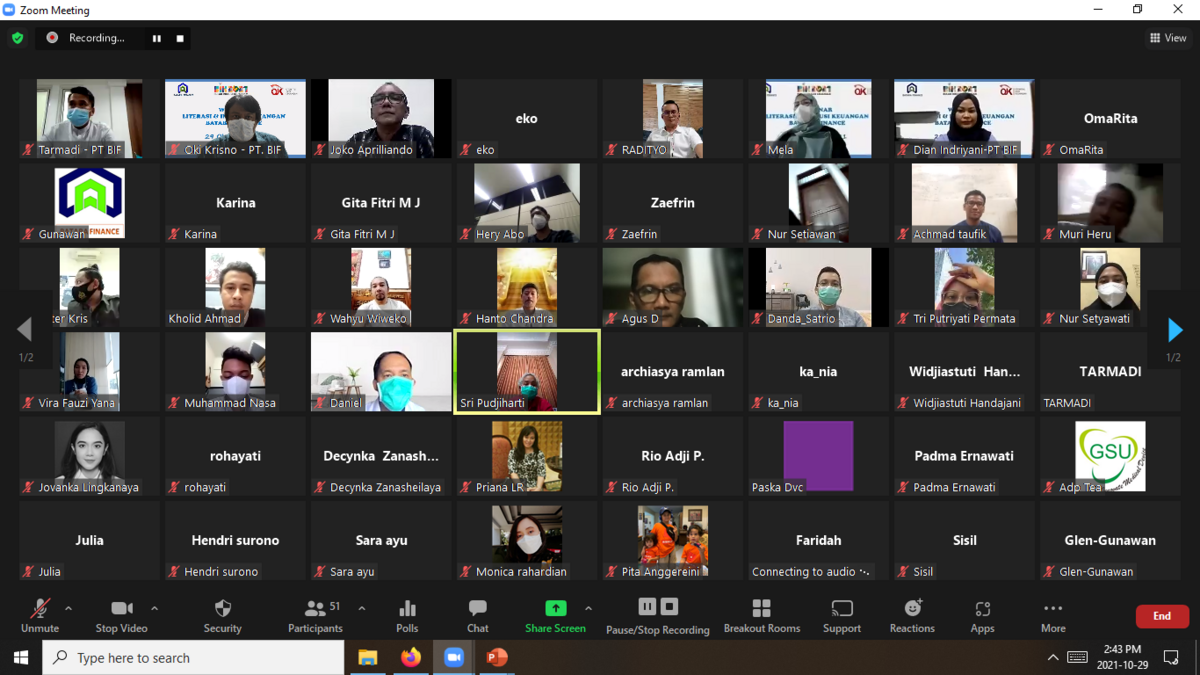The width and height of the screenshot is (1200, 675).
Task: Open the Chat panel
Action: click(x=478, y=615)
